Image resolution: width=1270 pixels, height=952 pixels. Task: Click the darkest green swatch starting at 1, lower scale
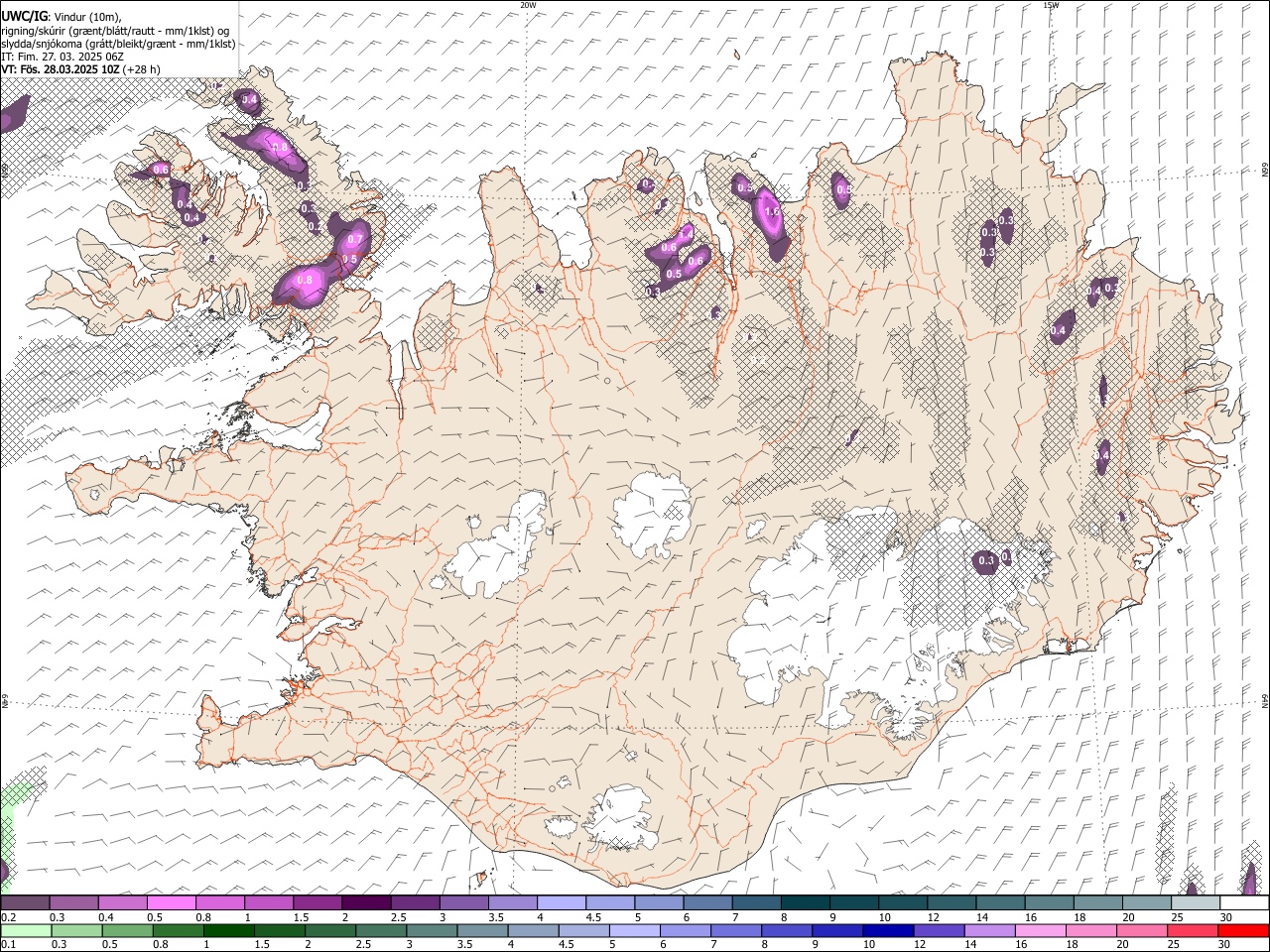(x=228, y=930)
